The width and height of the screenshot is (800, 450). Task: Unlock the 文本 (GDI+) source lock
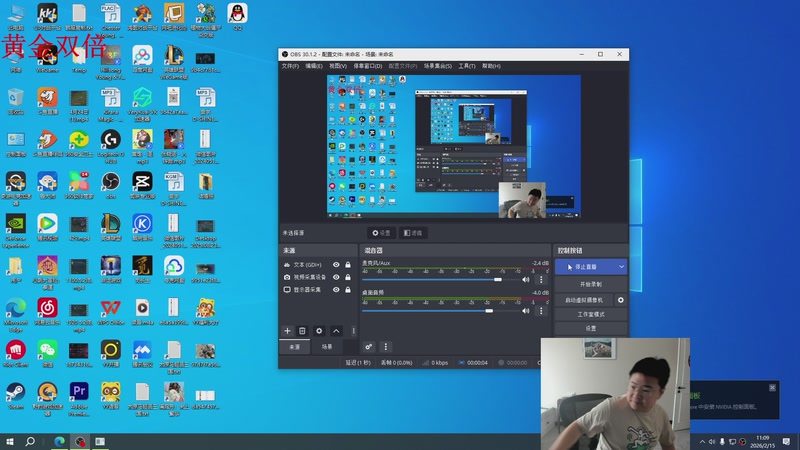click(348, 265)
